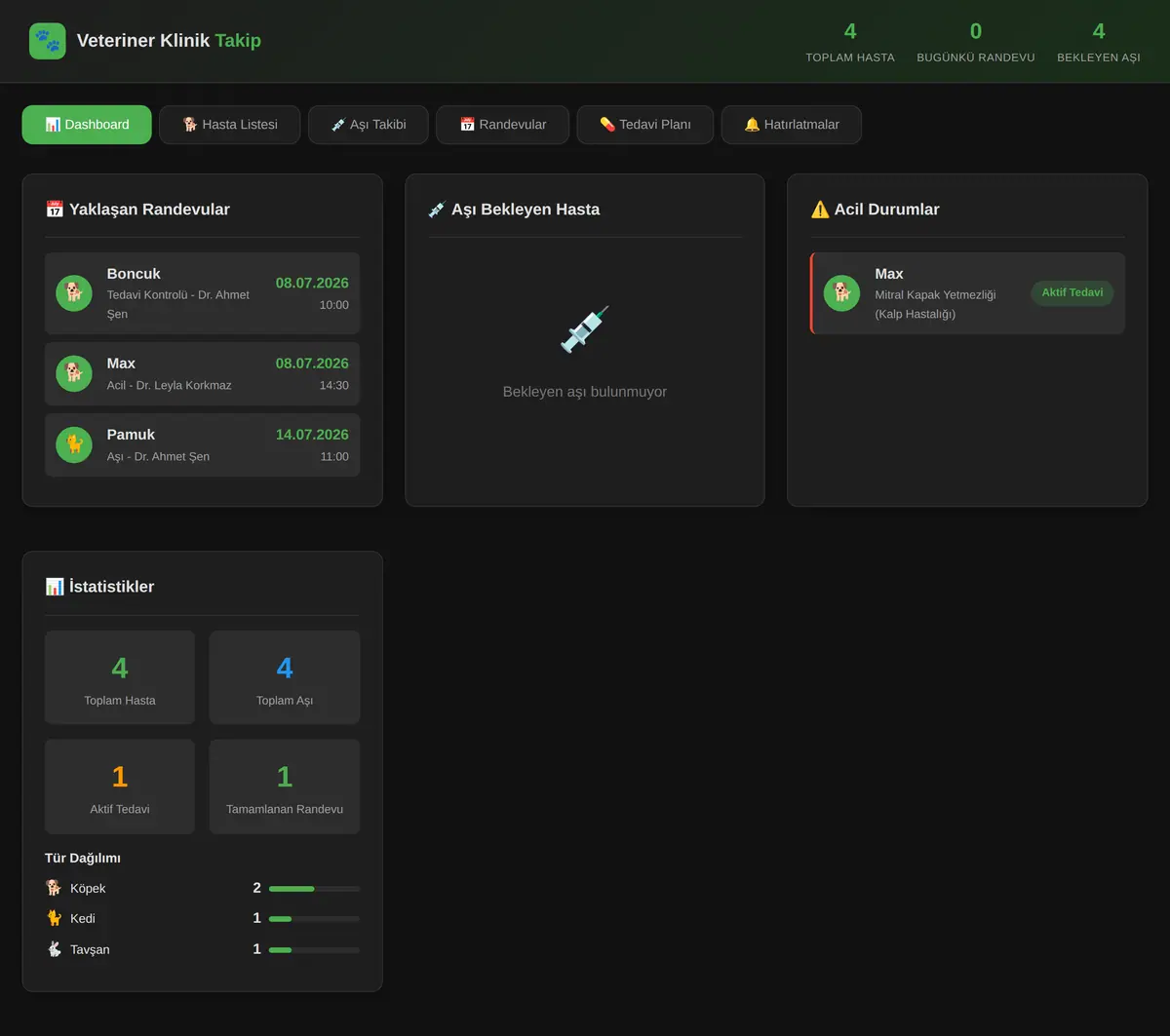Open the Aşı Takibi tab
This screenshot has height=1036, width=1170.
[369, 125]
